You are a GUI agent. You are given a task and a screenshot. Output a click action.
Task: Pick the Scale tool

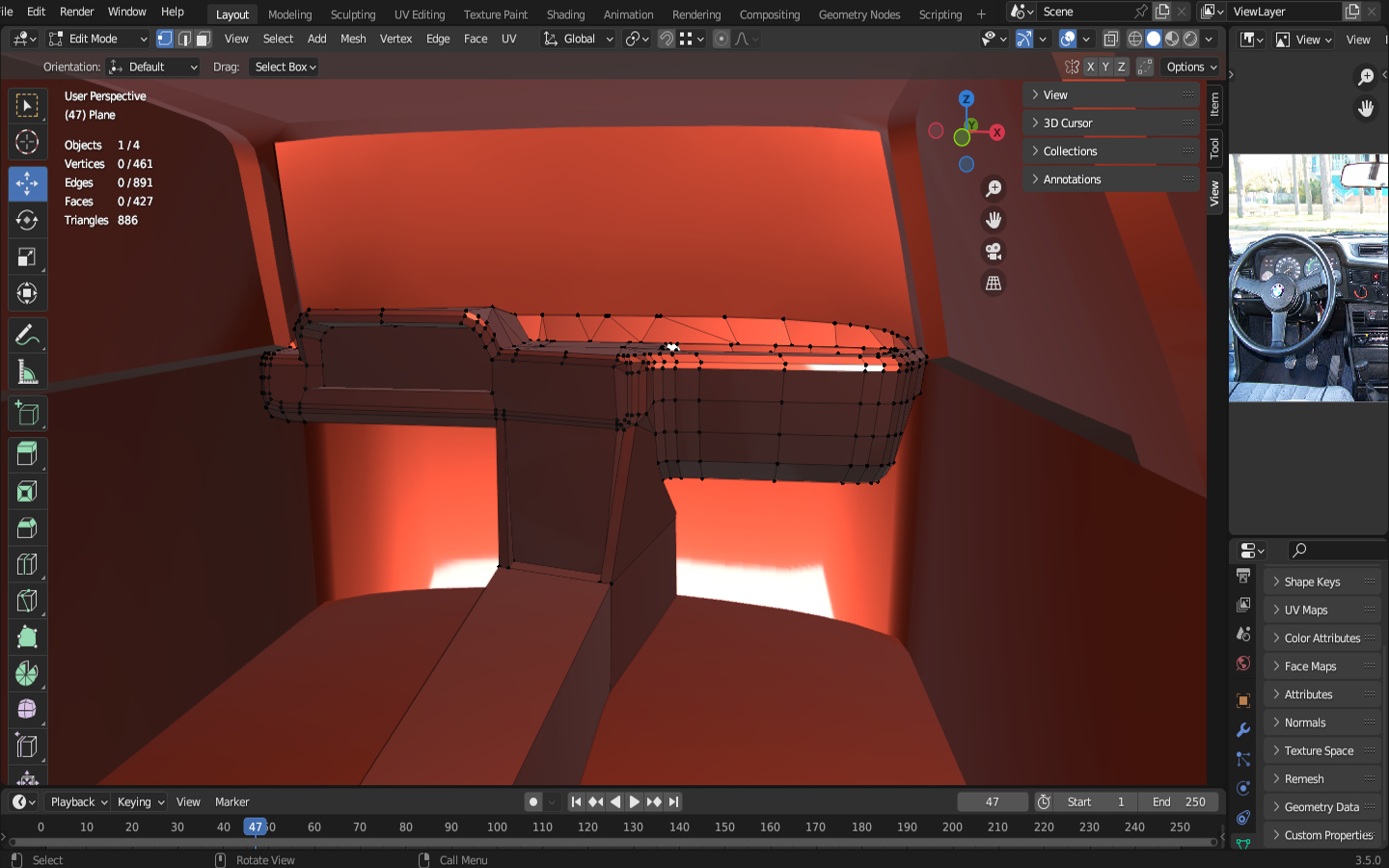click(27, 258)
